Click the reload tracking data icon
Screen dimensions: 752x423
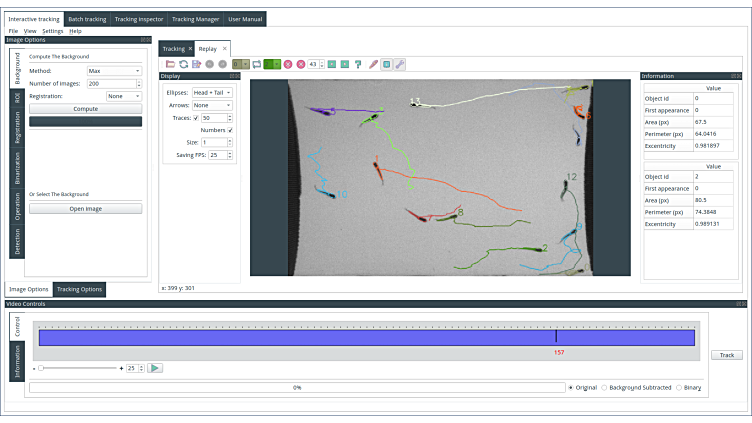tap(183, 64)
